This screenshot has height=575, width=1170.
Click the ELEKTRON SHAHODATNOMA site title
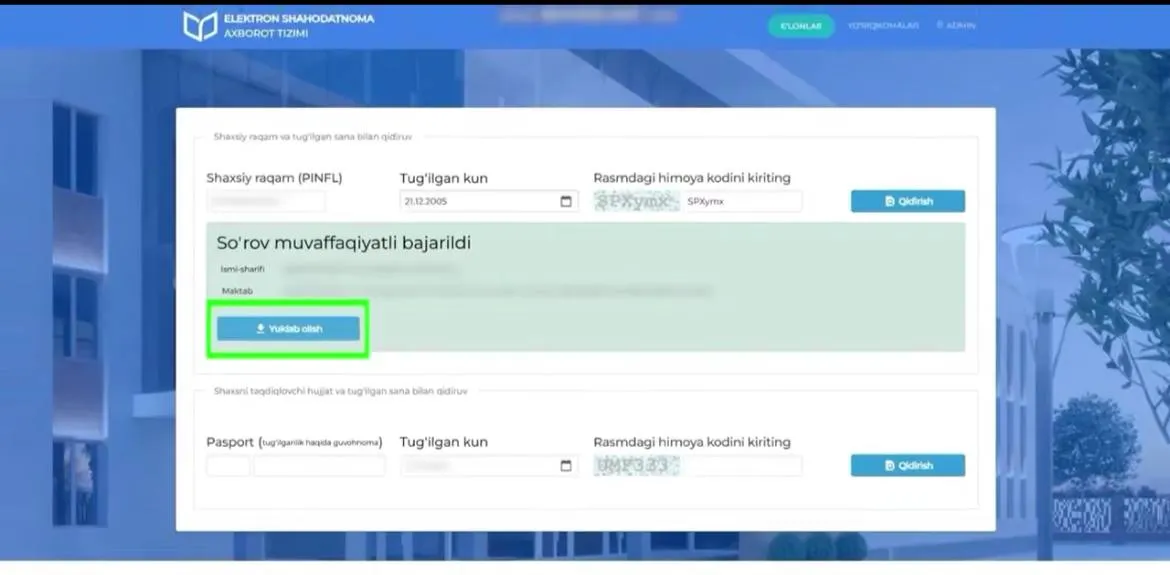[x=298, y=19]
